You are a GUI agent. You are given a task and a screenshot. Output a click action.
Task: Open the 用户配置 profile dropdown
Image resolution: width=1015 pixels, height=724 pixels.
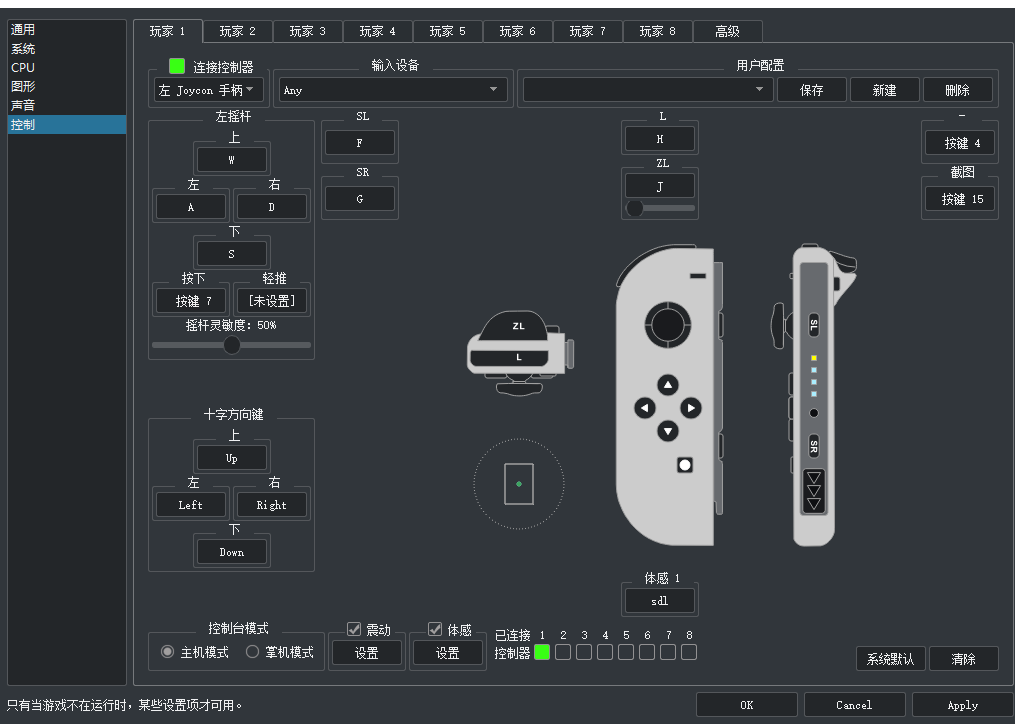(x=647, y=90)
